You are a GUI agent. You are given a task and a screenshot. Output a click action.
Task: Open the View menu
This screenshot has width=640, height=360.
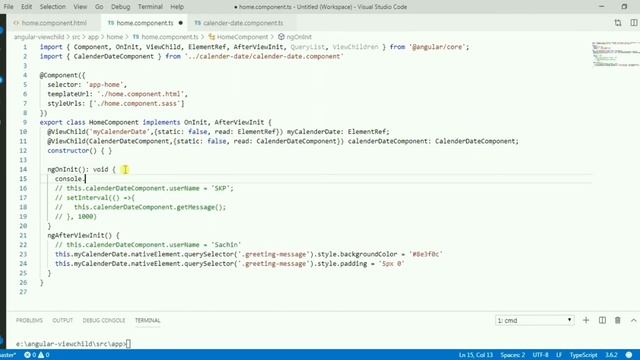(80, 7)
